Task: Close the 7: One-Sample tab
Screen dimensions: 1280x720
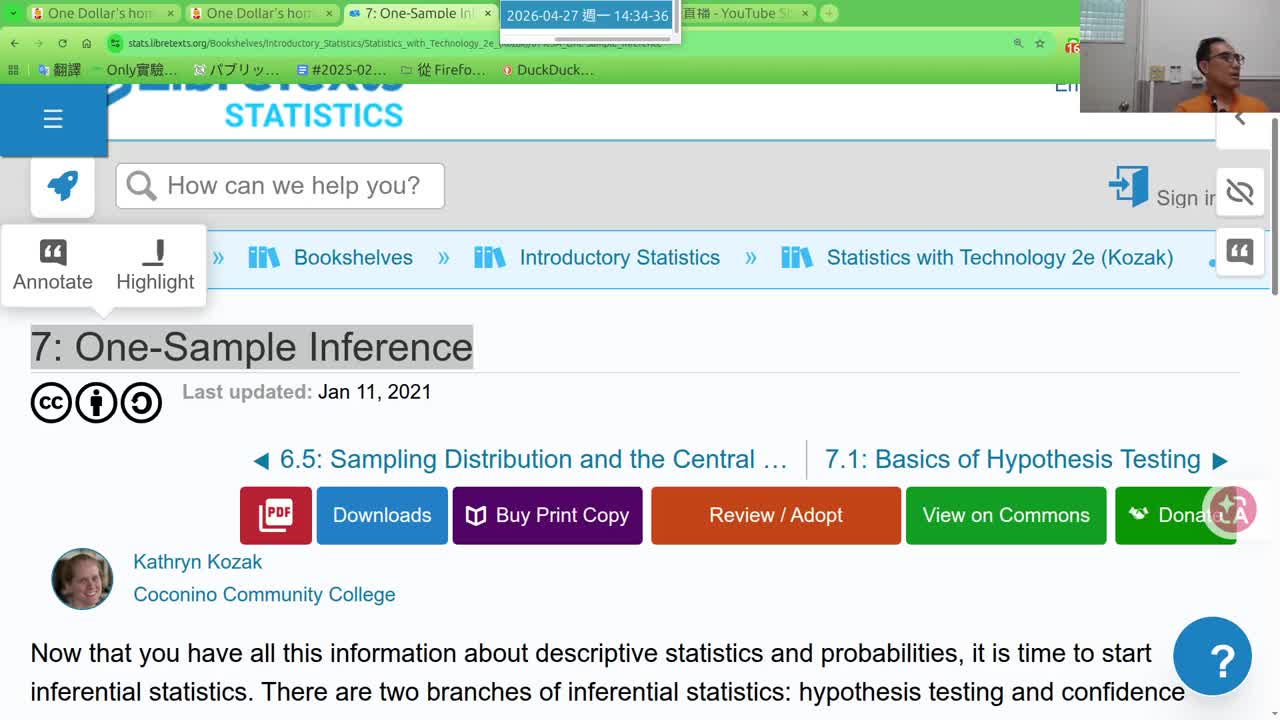Action: coord(488,13)
